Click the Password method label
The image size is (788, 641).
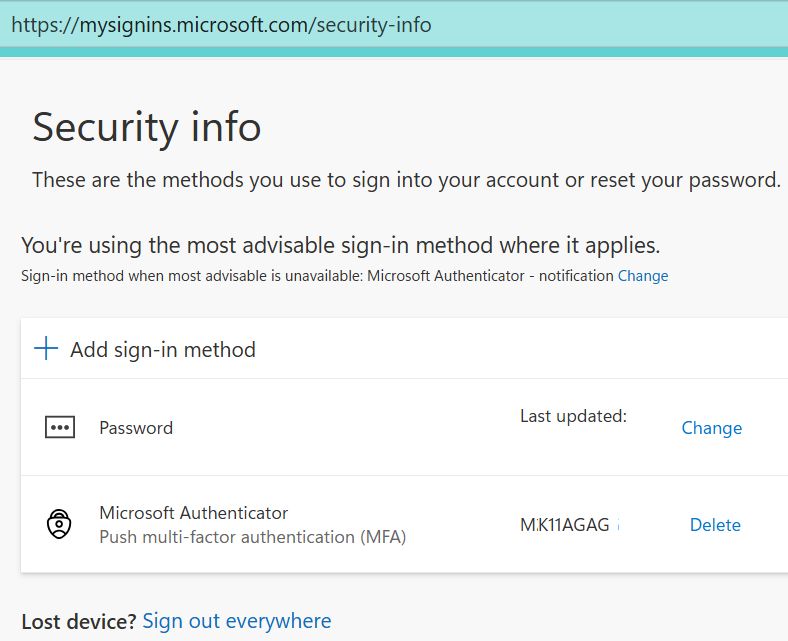(136, 428)
